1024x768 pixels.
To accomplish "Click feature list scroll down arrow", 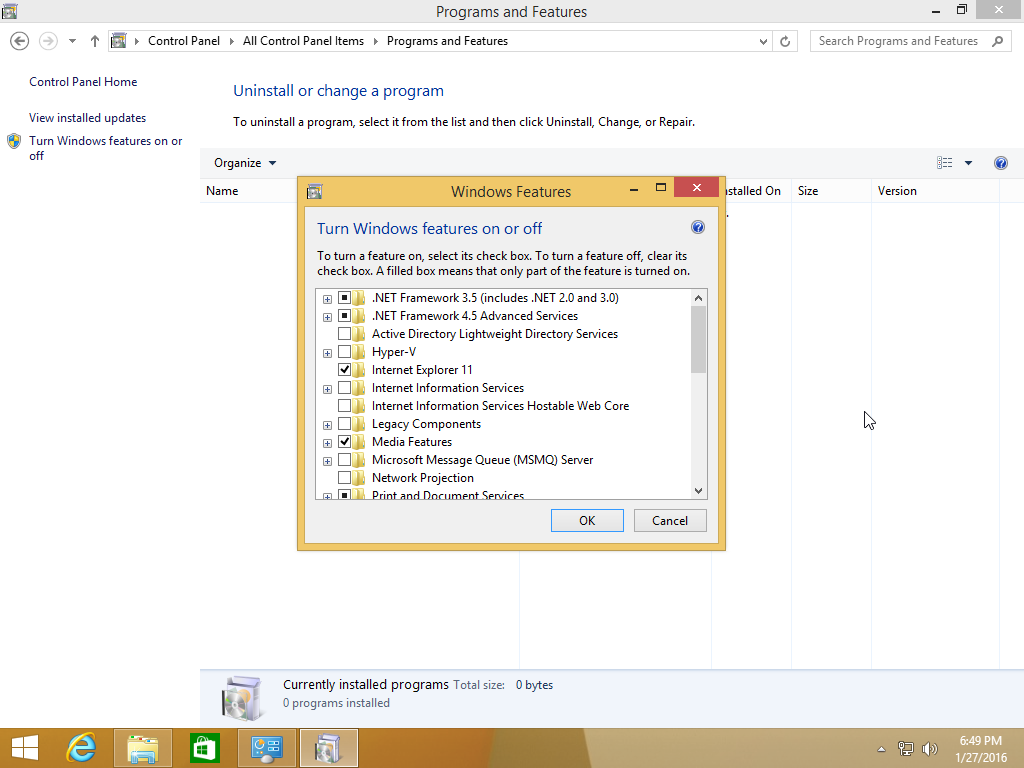I will 698,490.
